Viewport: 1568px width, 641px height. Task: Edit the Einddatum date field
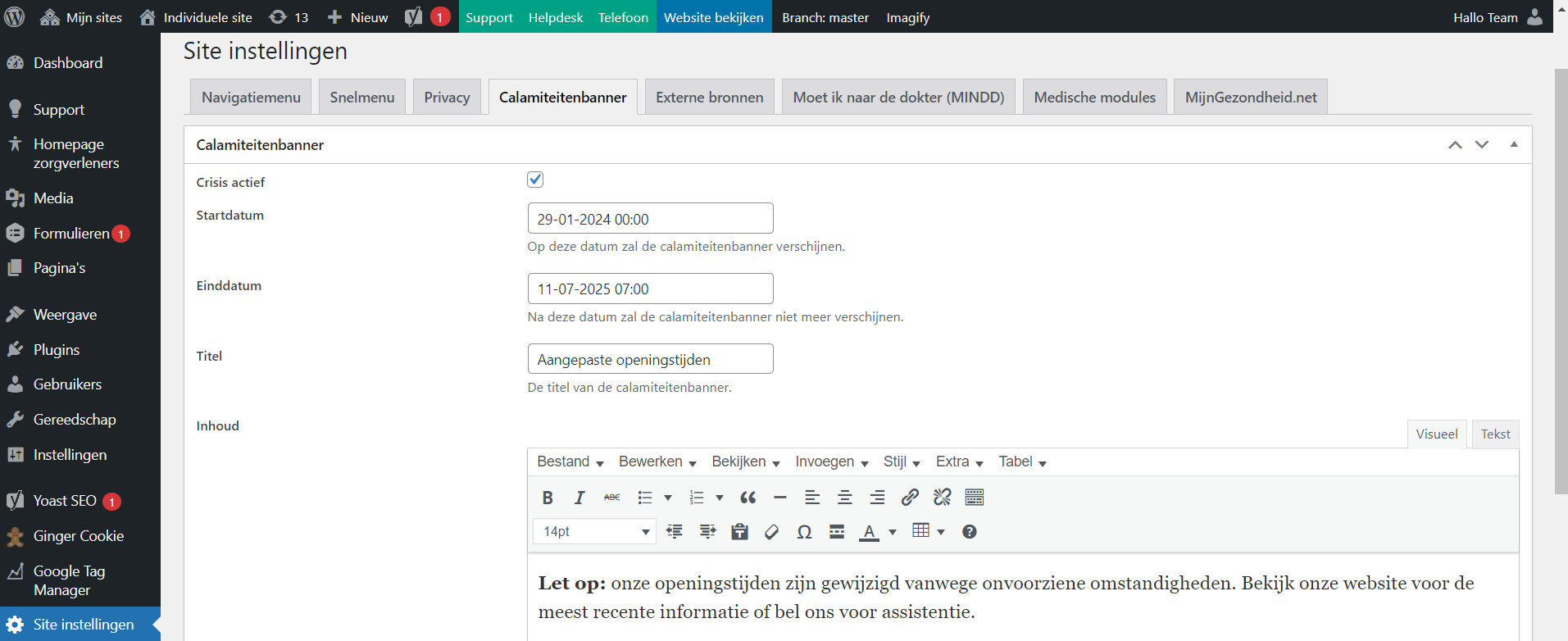click(650, 289)
